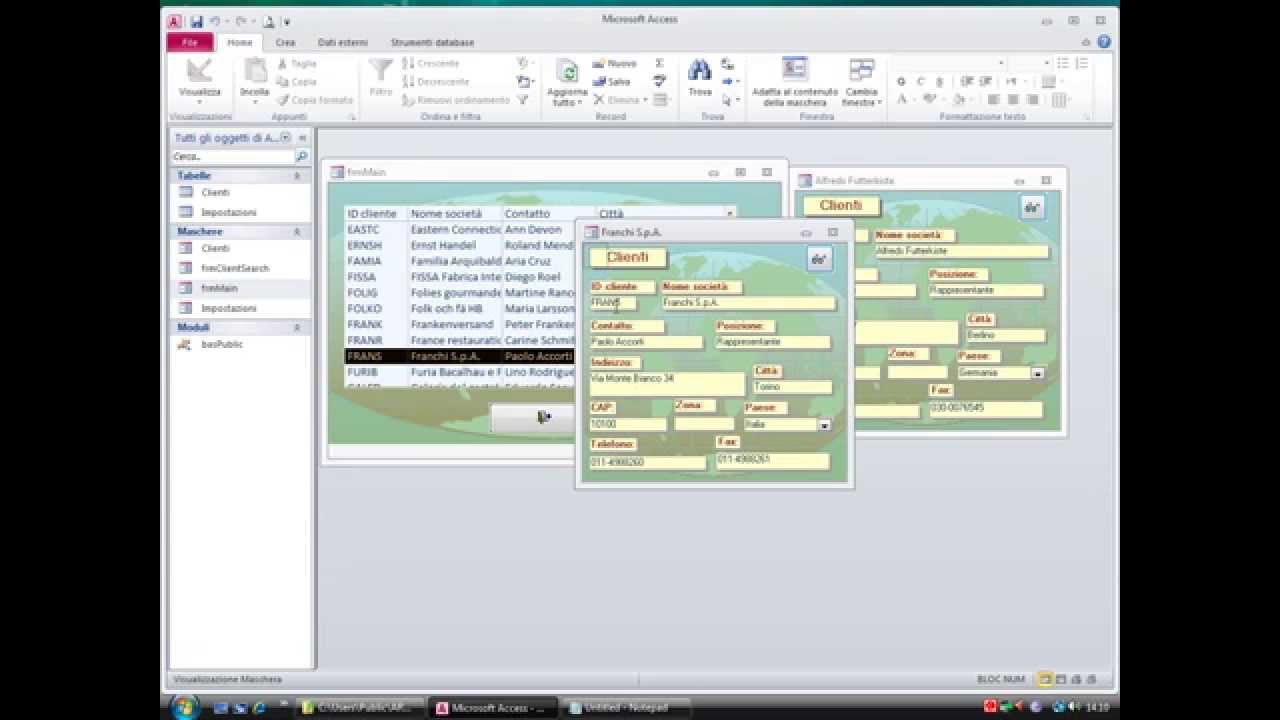Select the FOLKO row in frmMain list
Screen dimensions: 1280x720
click(460, 309)
